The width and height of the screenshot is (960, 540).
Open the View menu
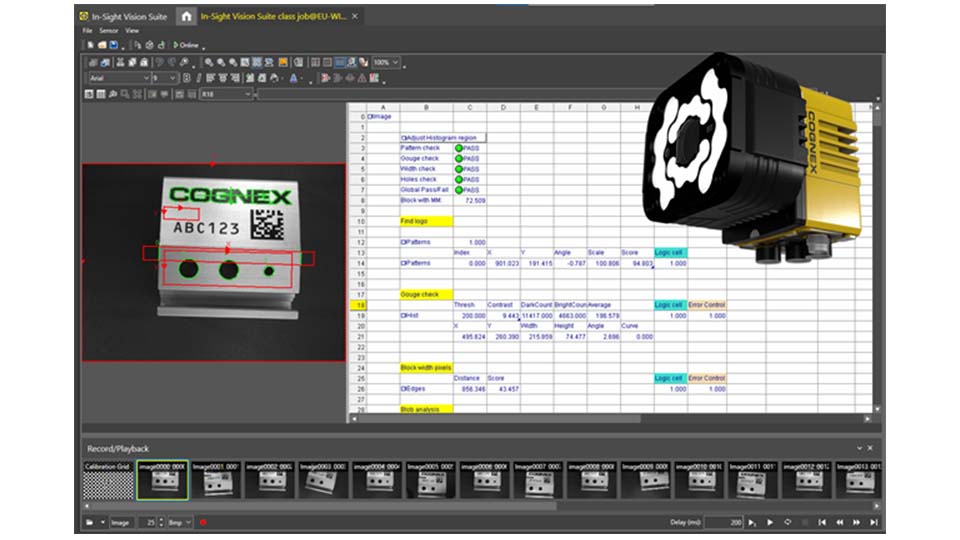[x=132, y=31]
